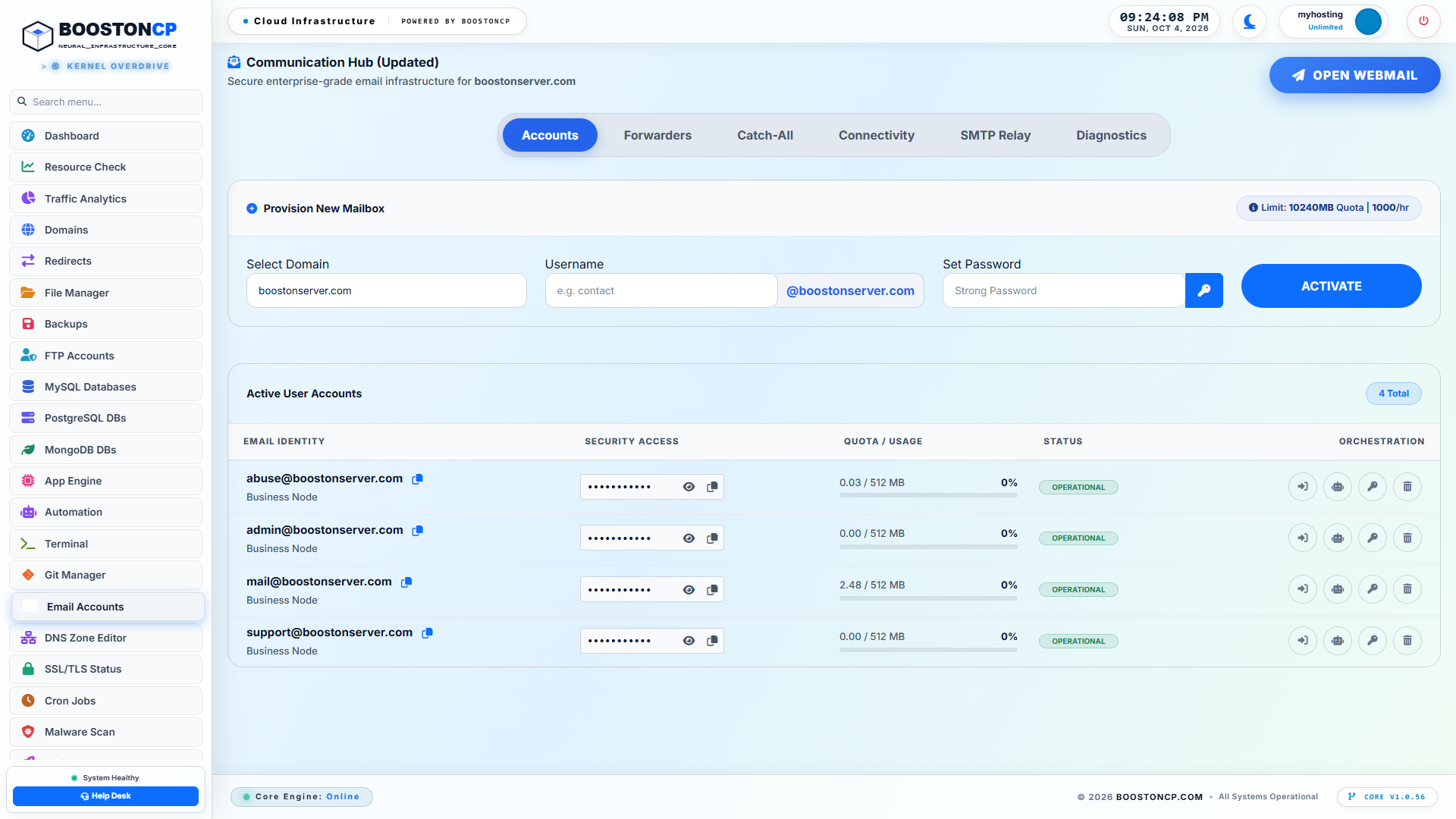1456x819 pixels.
Task: Open the Connectivity tab
Action: pyautogui.click(x=877, y=135)
